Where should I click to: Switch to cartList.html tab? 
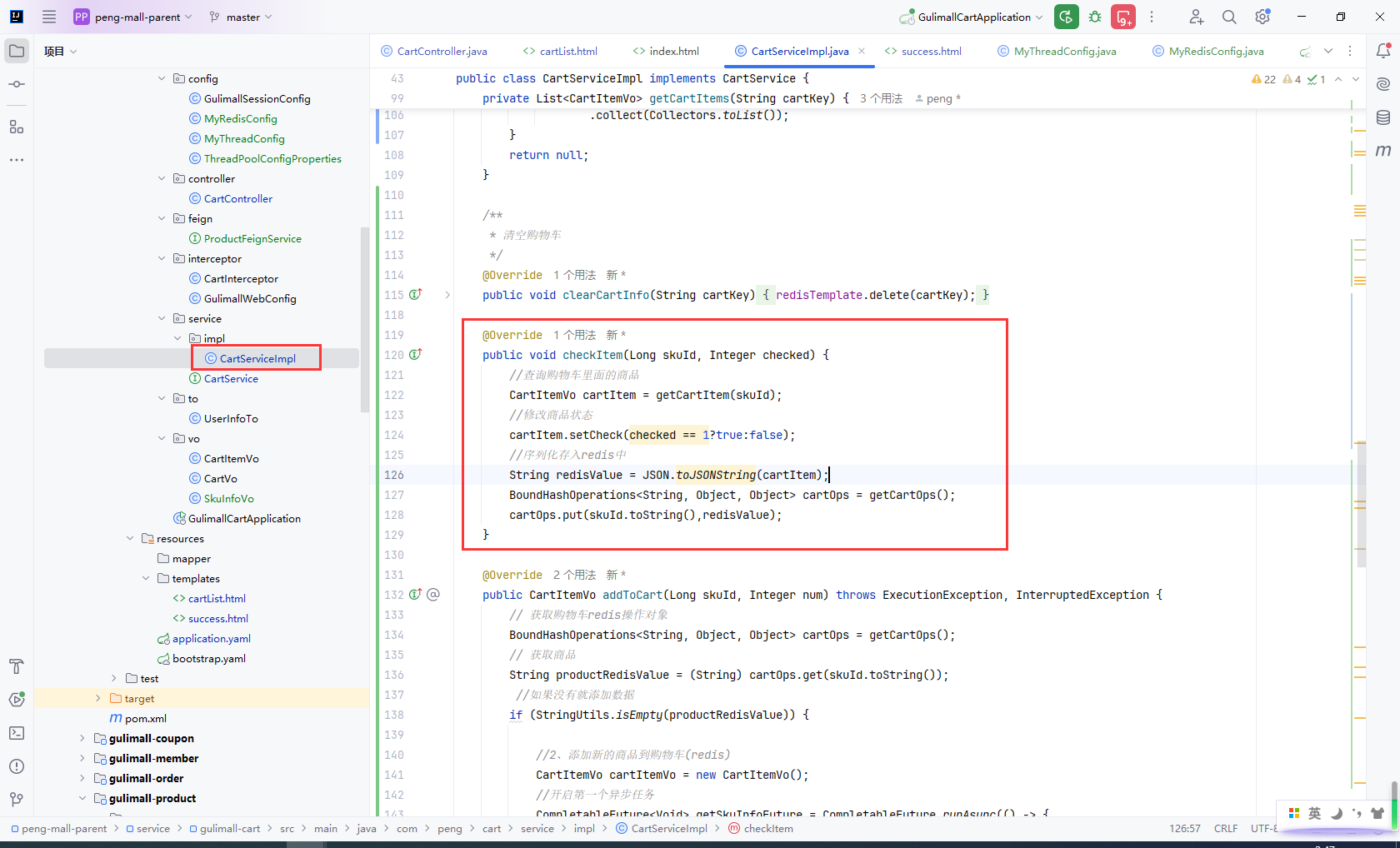coord(560,51)
